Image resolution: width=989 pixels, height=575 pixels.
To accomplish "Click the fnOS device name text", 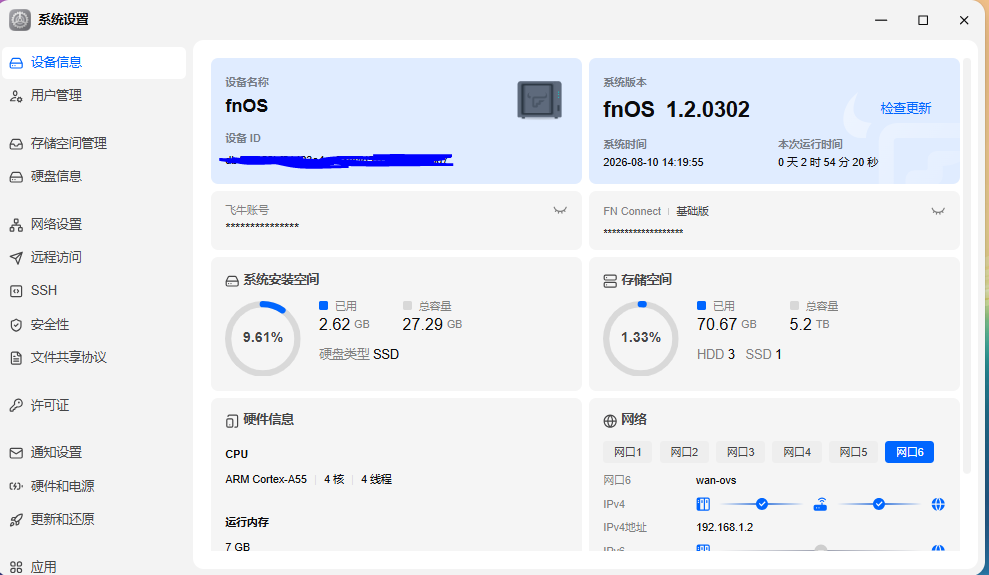I will pos(247,105).
